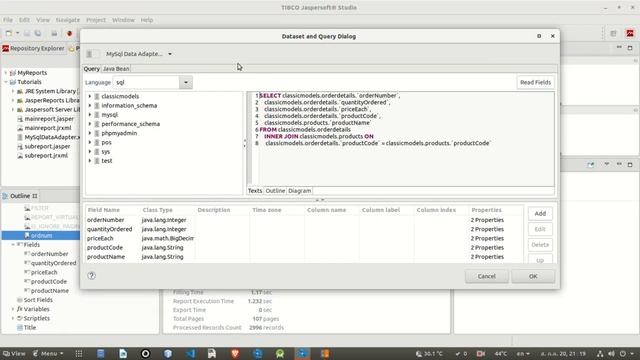The height and width of the screenshot is (360, 640).
Task: Click the Print toolbar icon
Action: (x=54, y=33)
